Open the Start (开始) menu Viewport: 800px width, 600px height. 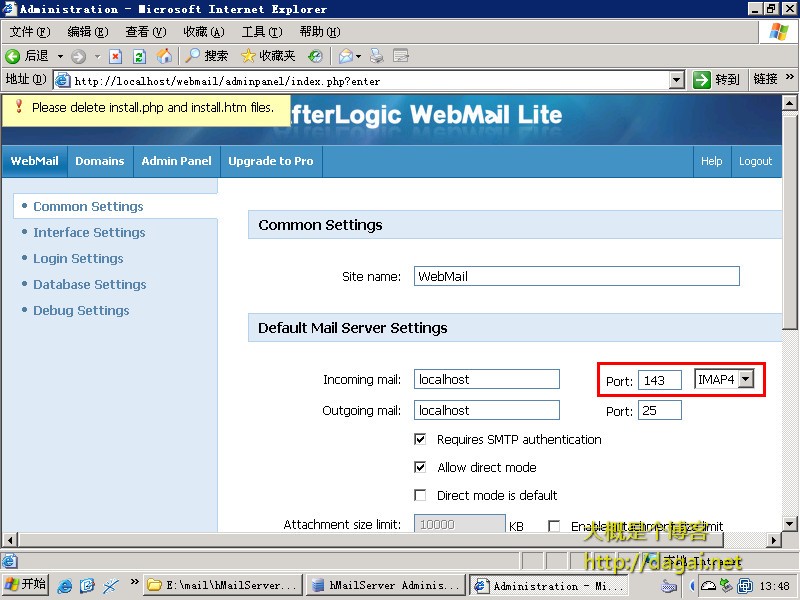coord(25,585)
